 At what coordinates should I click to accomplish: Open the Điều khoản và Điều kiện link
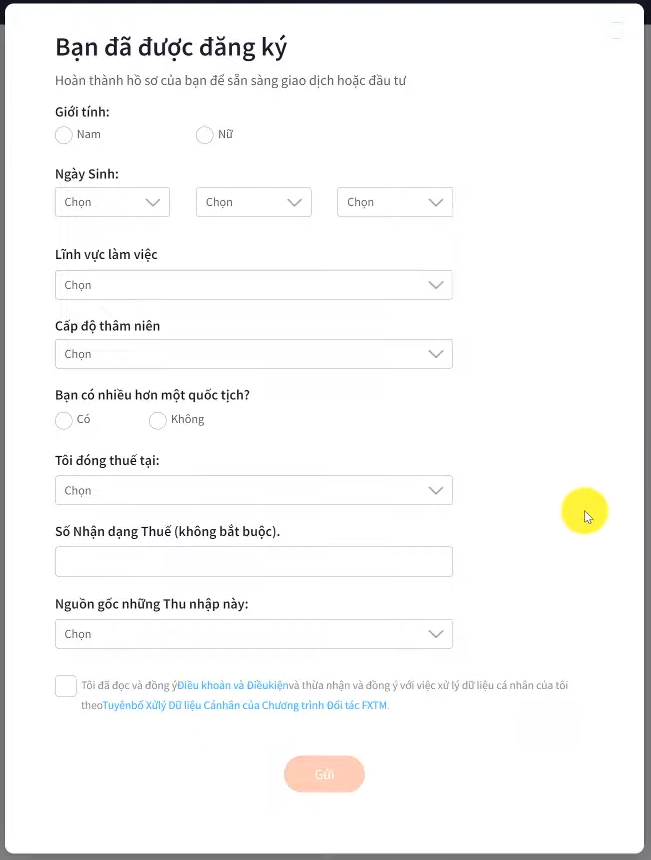(x=232, y=686)
